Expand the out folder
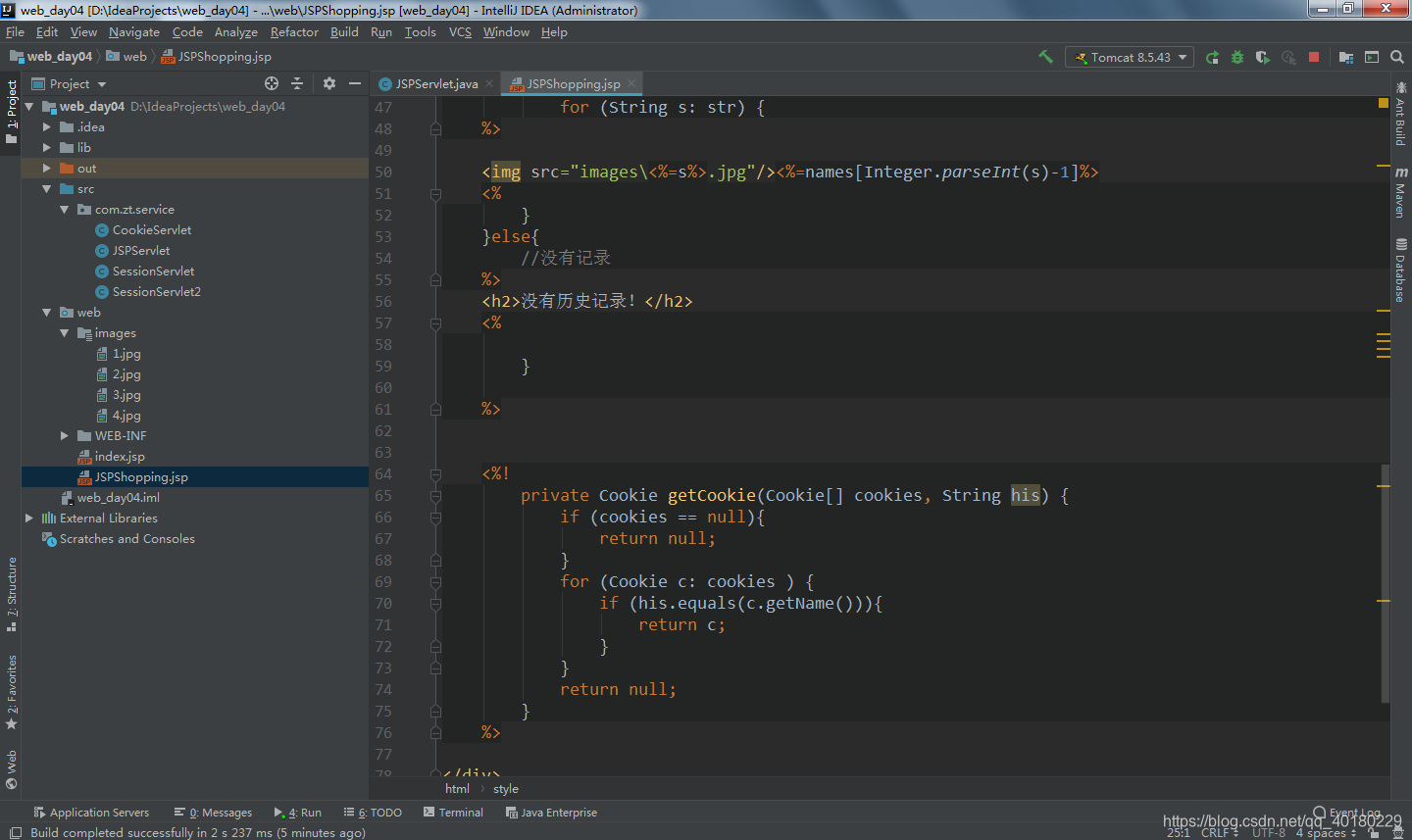1412x840 pixels. coord(46,168)
